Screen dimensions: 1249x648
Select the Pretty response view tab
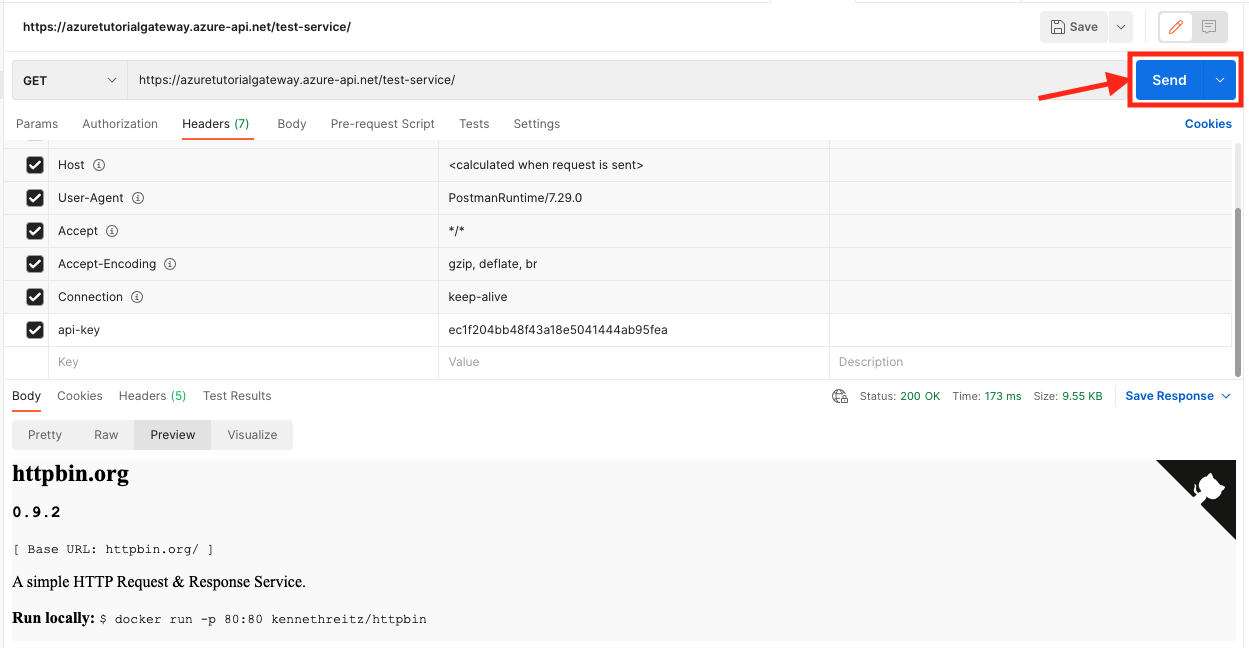[45, 435]
